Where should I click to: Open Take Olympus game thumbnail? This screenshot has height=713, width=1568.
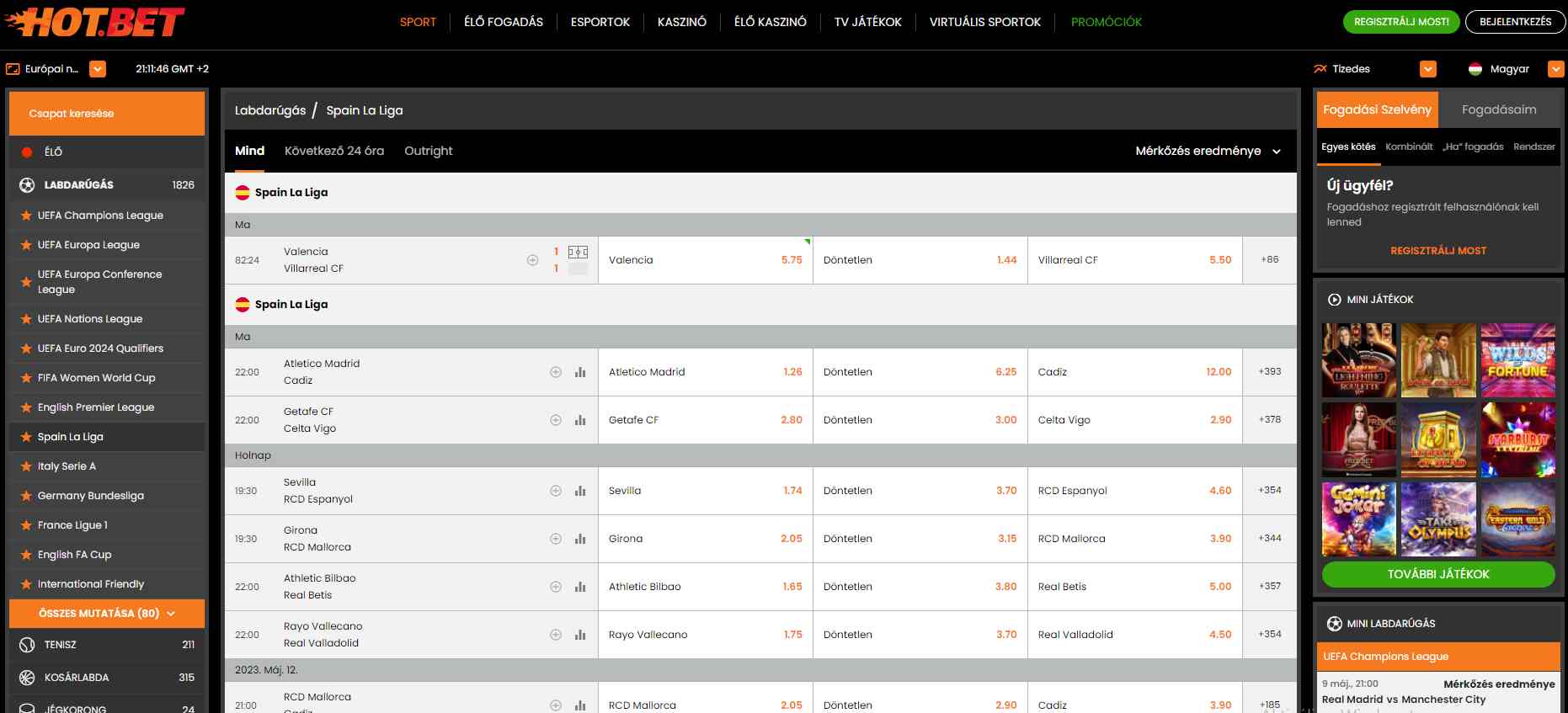click(x=1438, y=519)
